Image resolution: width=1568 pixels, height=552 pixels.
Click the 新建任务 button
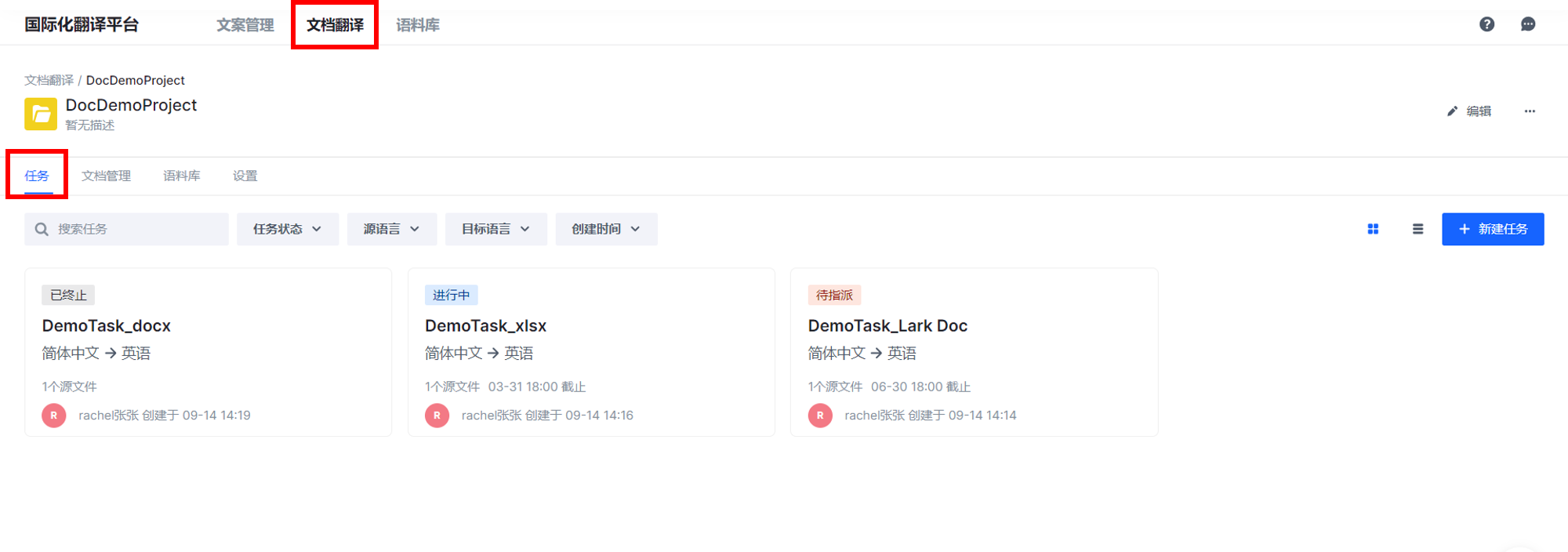point(1493,229)
